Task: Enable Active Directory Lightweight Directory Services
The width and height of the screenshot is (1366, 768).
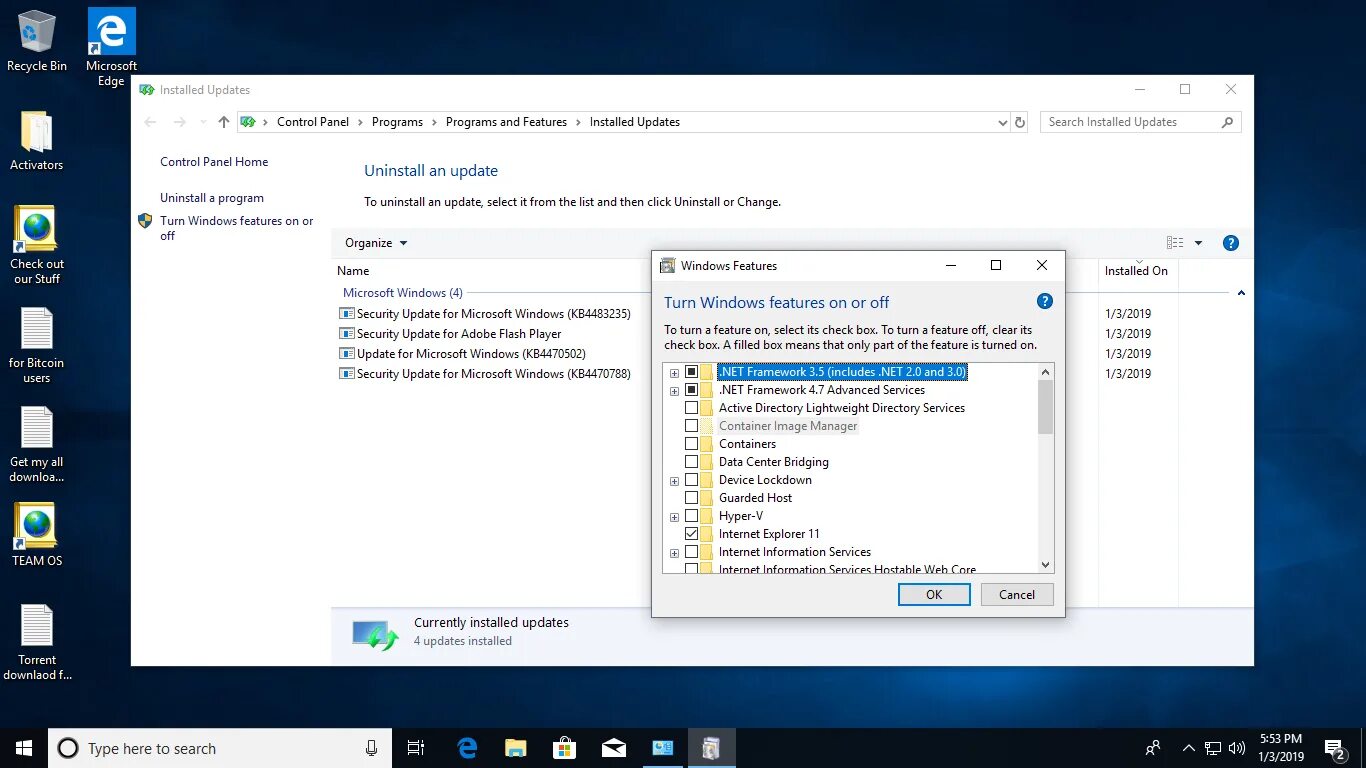Action: click(691, 408)
